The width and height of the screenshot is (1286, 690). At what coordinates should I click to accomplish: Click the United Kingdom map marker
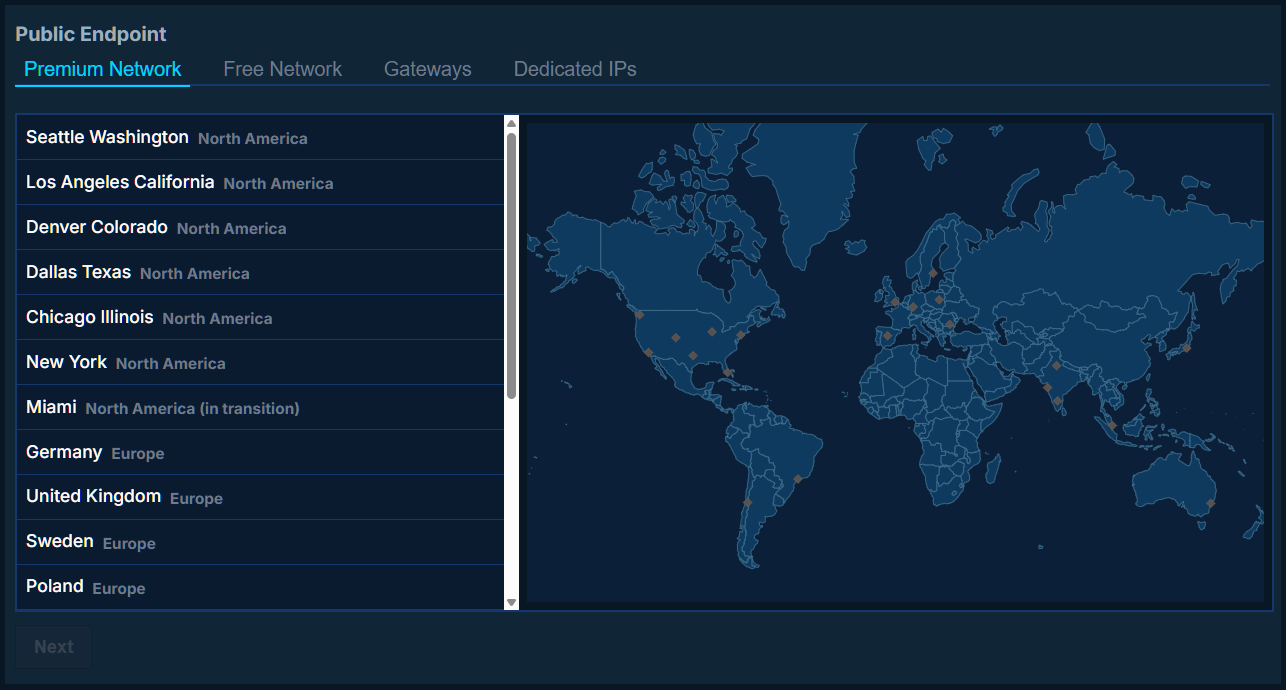click(895, 302)
